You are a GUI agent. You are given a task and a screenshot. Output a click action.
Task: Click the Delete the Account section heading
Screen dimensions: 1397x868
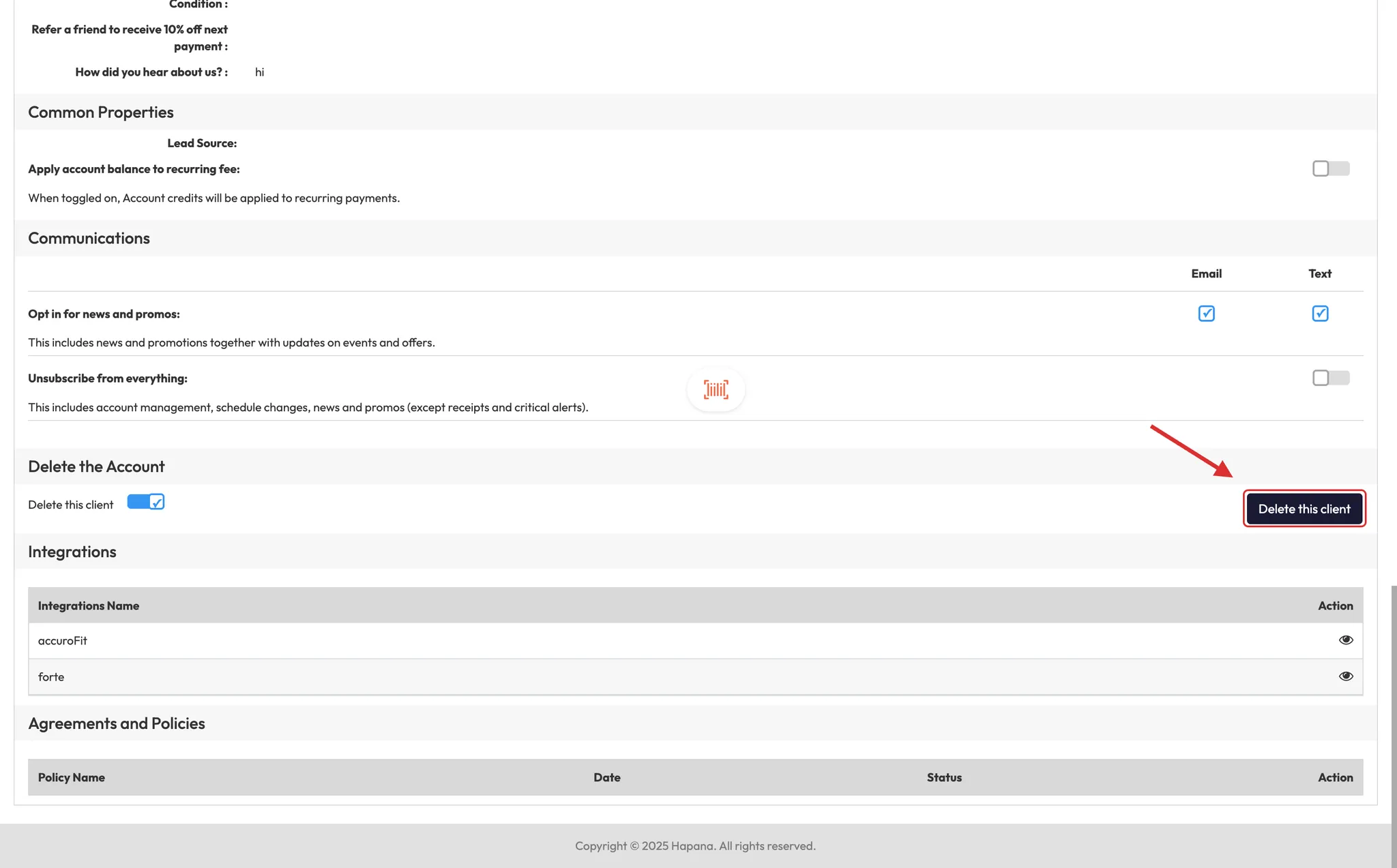point(96,466)
